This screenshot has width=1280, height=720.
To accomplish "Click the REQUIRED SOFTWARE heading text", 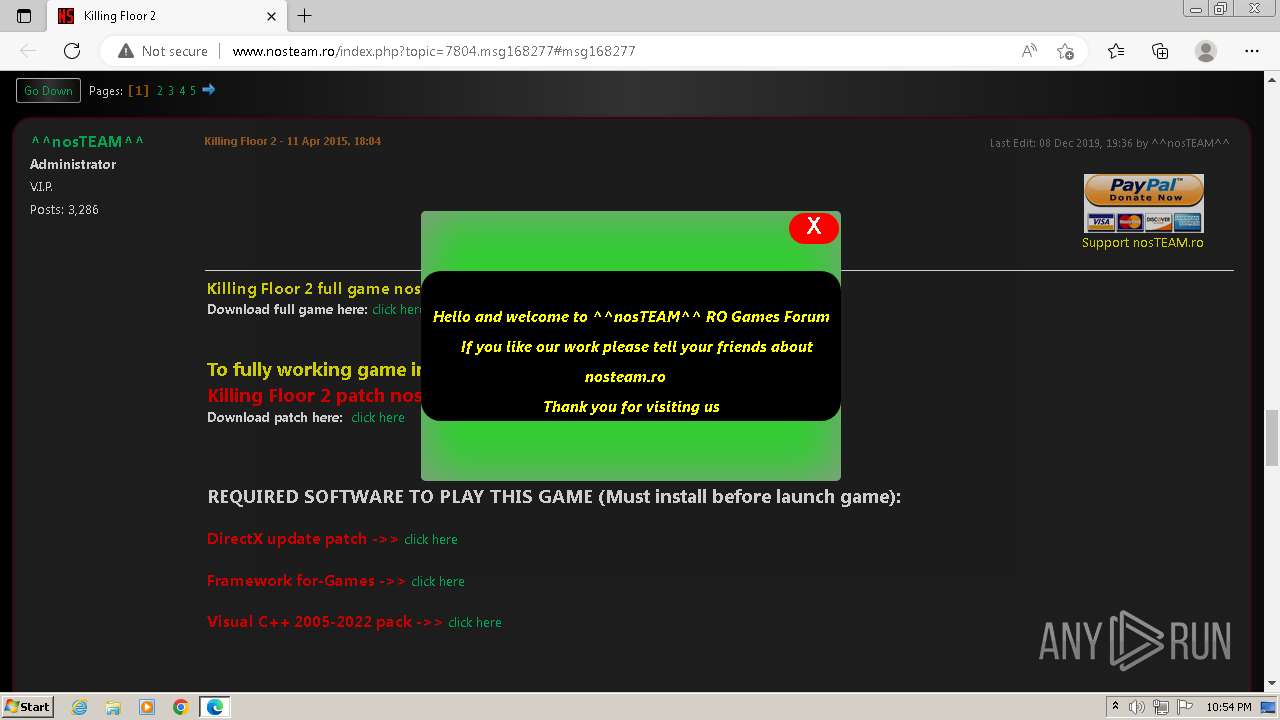I will pos(554,496).
